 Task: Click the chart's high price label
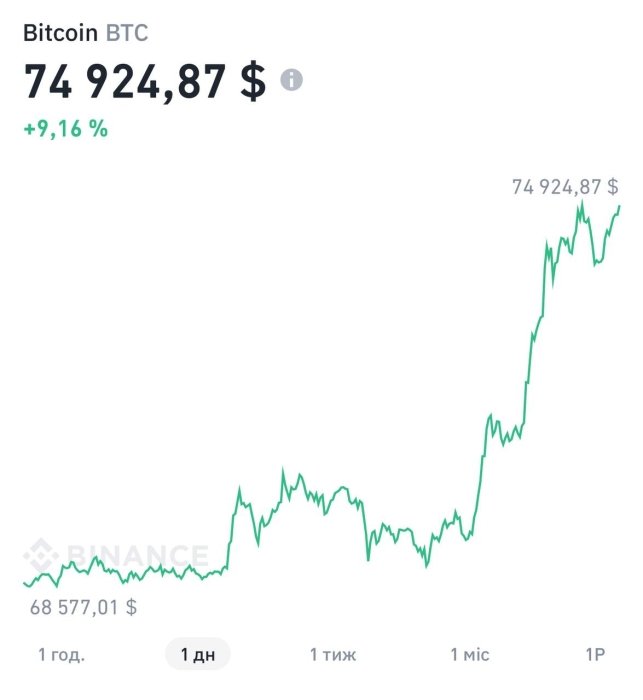pos(564,186)
